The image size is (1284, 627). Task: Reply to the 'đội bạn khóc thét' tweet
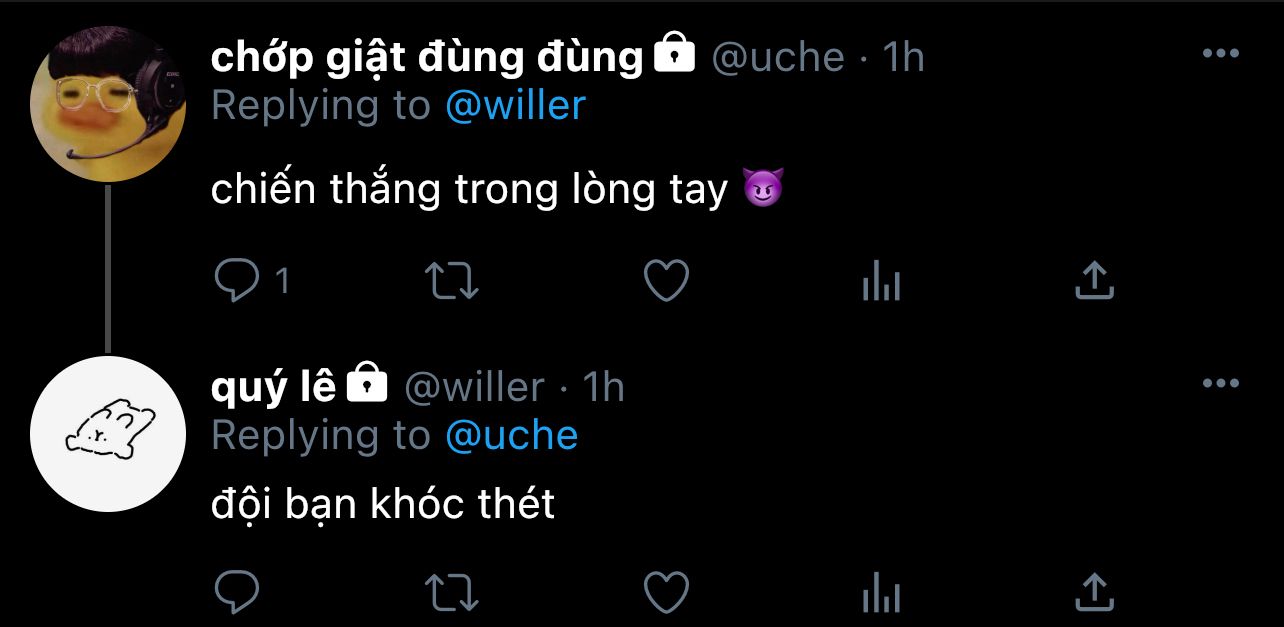(x=238, y=592)
